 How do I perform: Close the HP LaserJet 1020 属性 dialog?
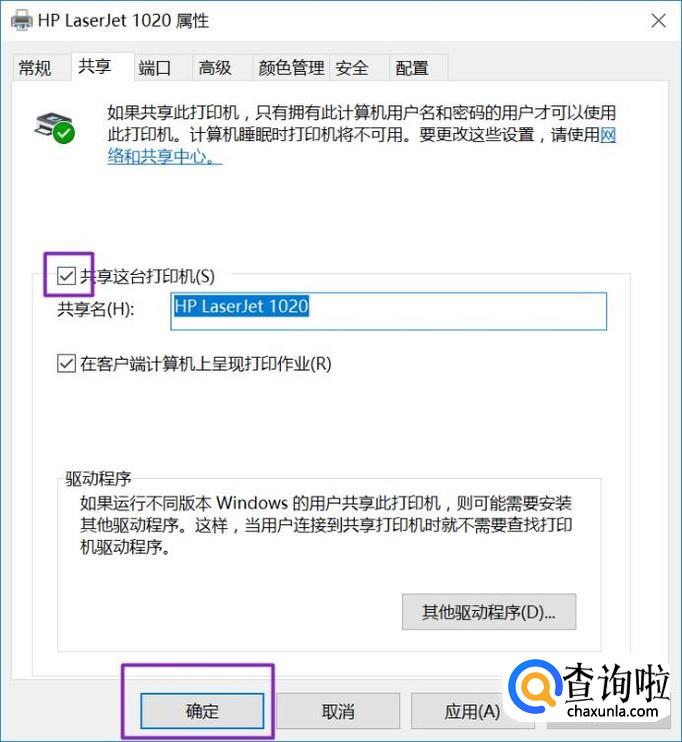[658, 21]
